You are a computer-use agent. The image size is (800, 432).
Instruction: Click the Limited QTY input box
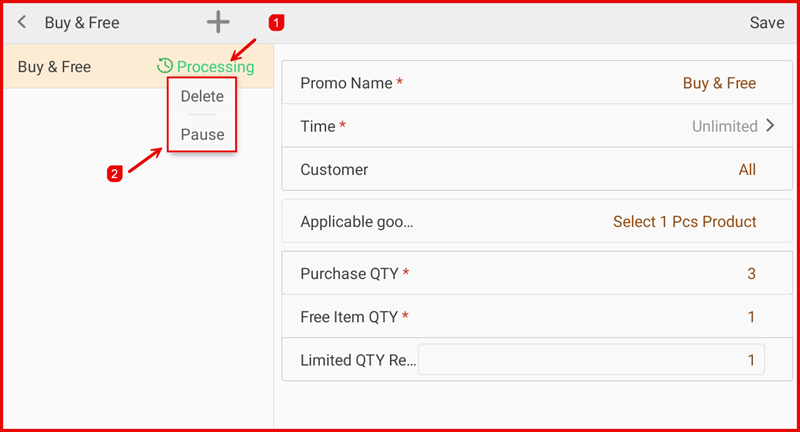coord(591,360)
